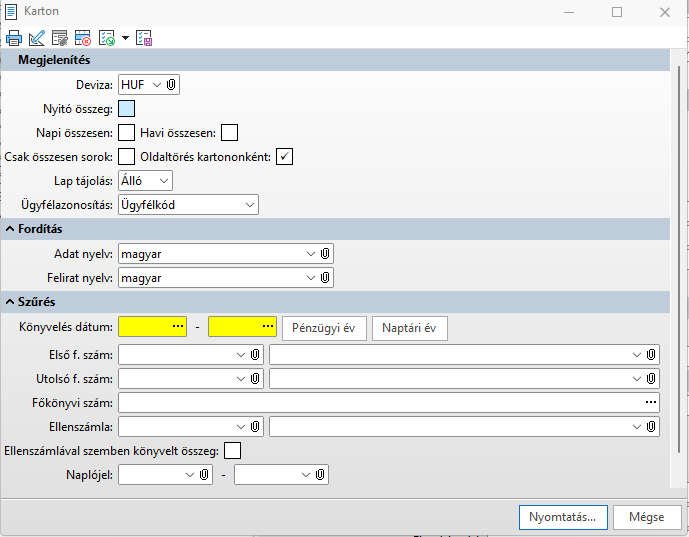Expand the Adat nyelv magyar dropdown
689x537 pixels.
pyautogui.click(x=311, y=254)
